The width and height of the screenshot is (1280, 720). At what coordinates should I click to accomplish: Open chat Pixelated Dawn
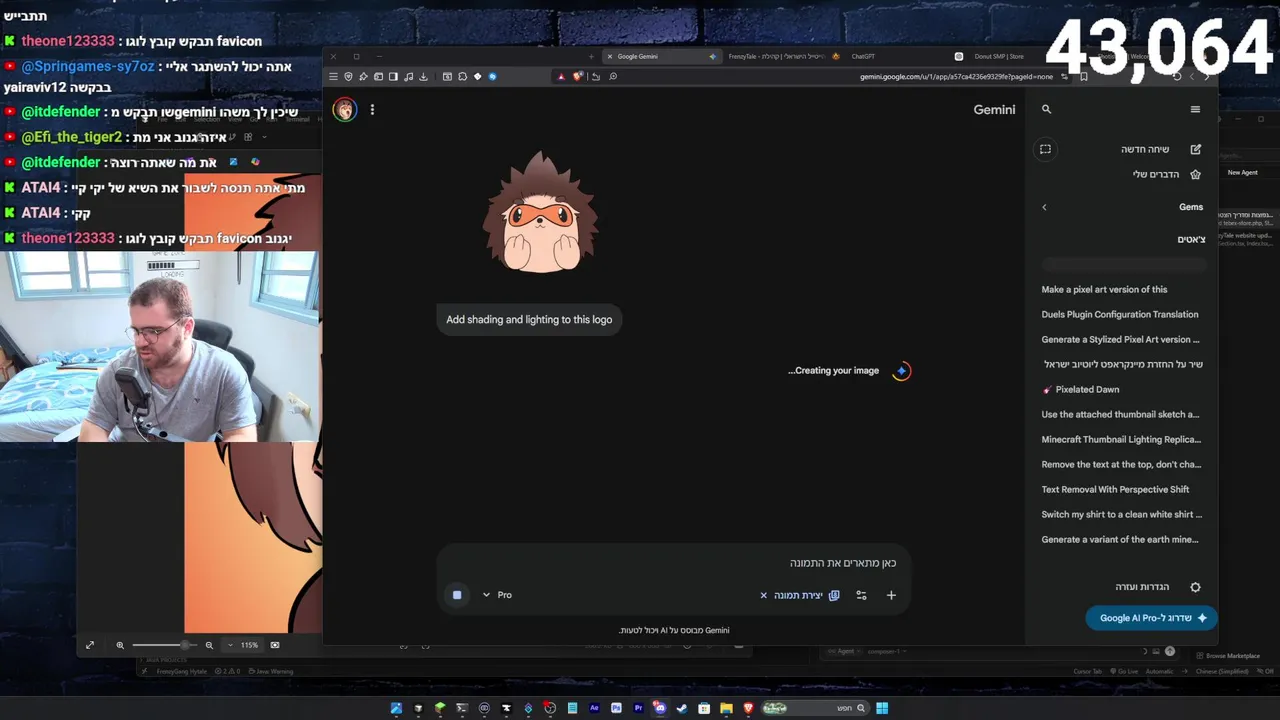1080,389
